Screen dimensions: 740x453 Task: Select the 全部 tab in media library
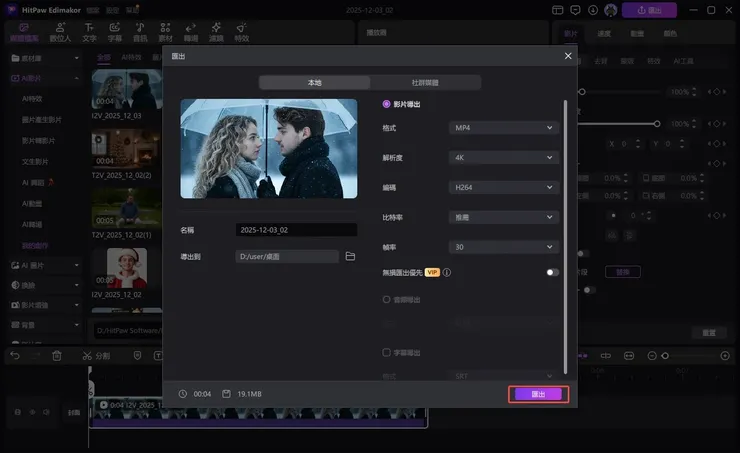(x=104, y=57)
